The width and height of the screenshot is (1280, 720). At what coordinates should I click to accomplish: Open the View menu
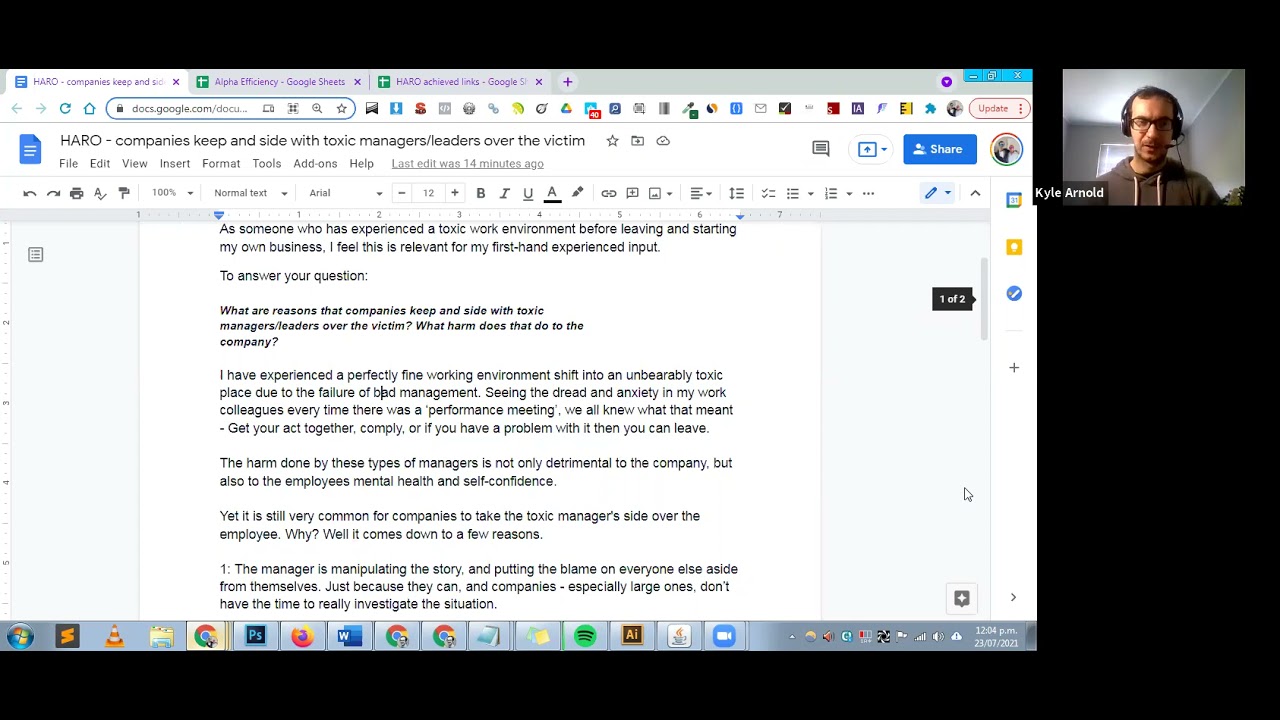point(134,164)
